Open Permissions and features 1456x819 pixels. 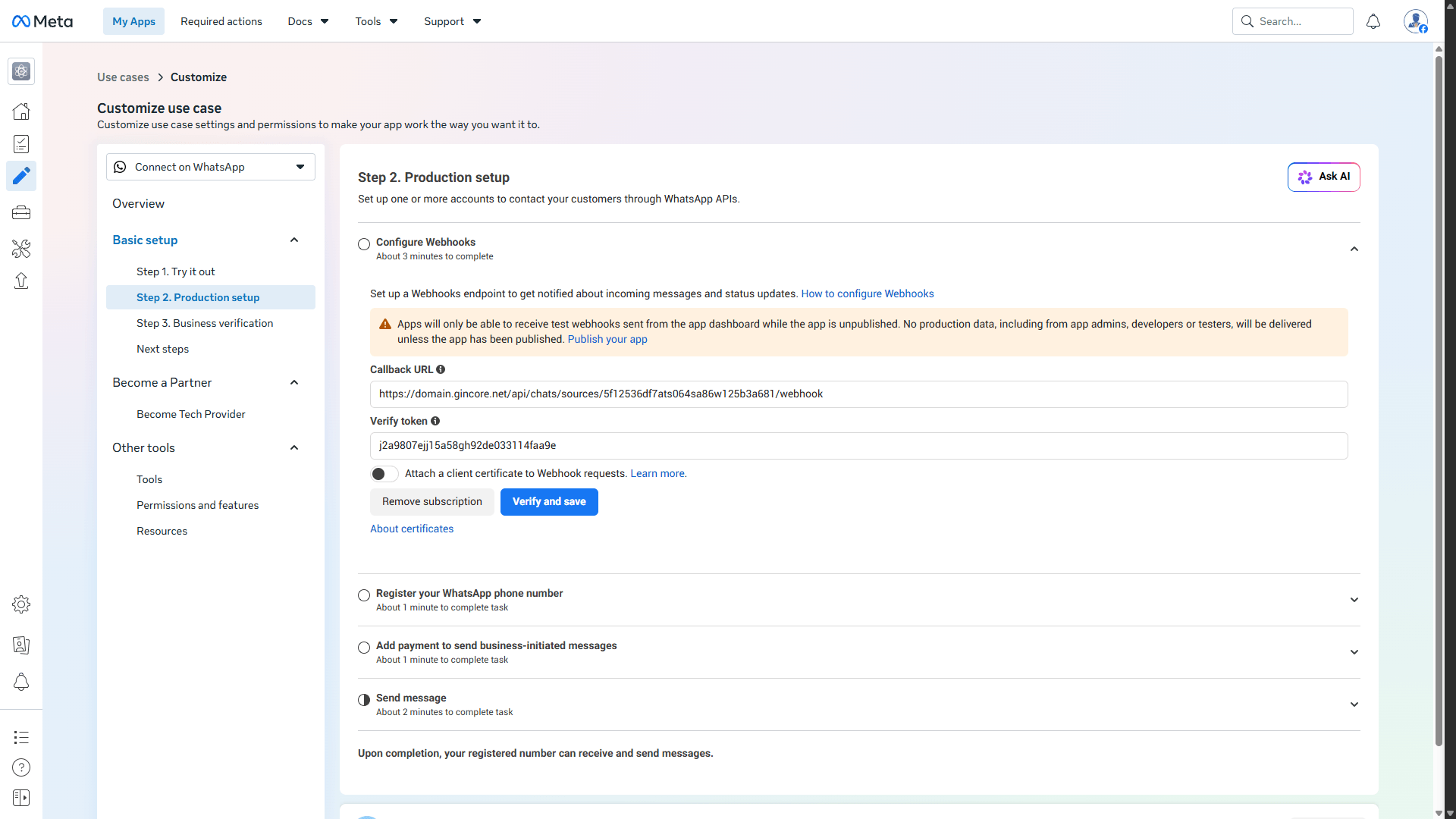click(x=197, y=505)
